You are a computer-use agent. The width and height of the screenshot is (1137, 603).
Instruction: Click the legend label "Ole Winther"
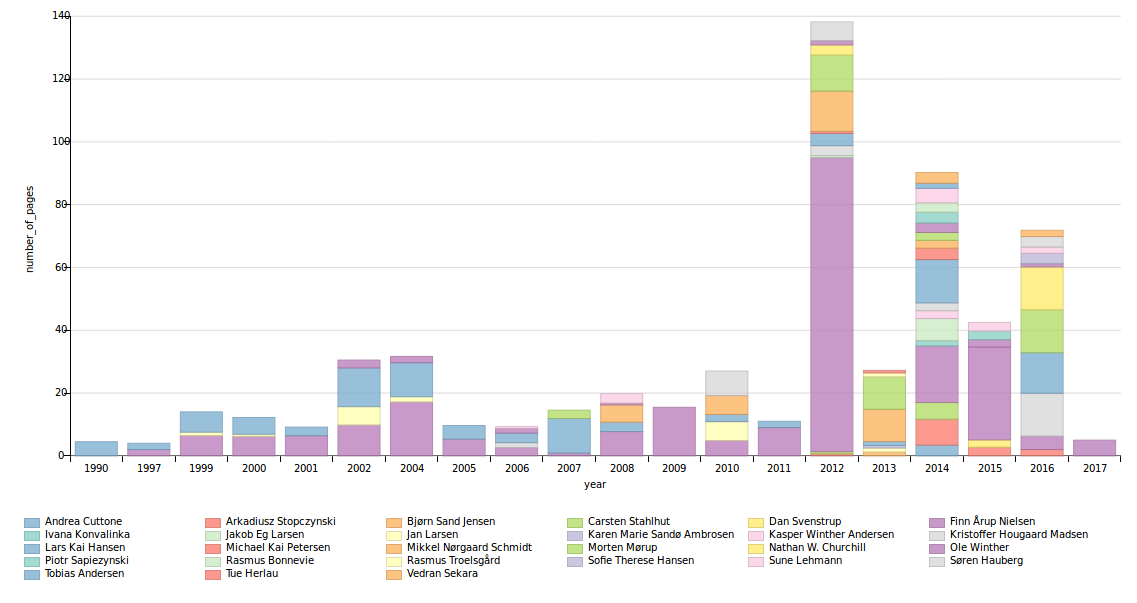pyautogui.click(x=979, y=548)
